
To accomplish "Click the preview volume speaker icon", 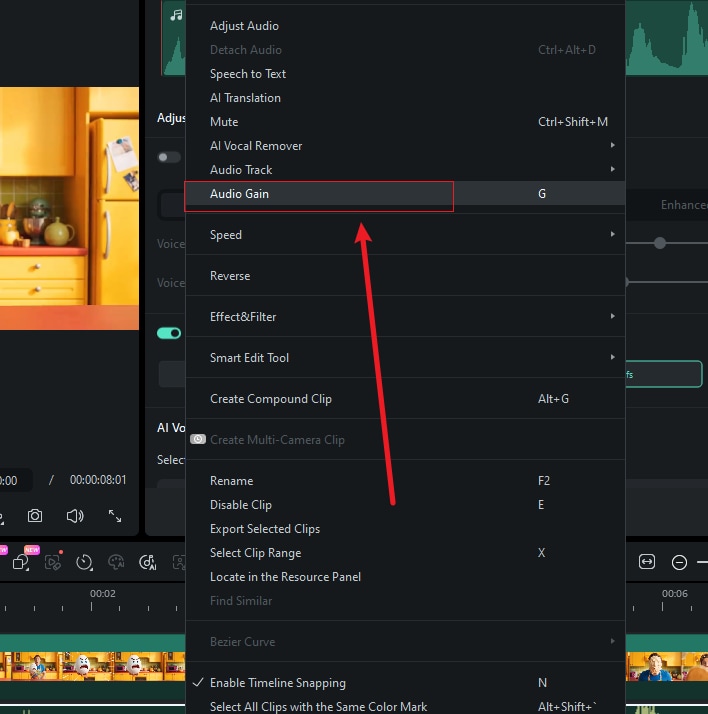I will click(75, 516).
